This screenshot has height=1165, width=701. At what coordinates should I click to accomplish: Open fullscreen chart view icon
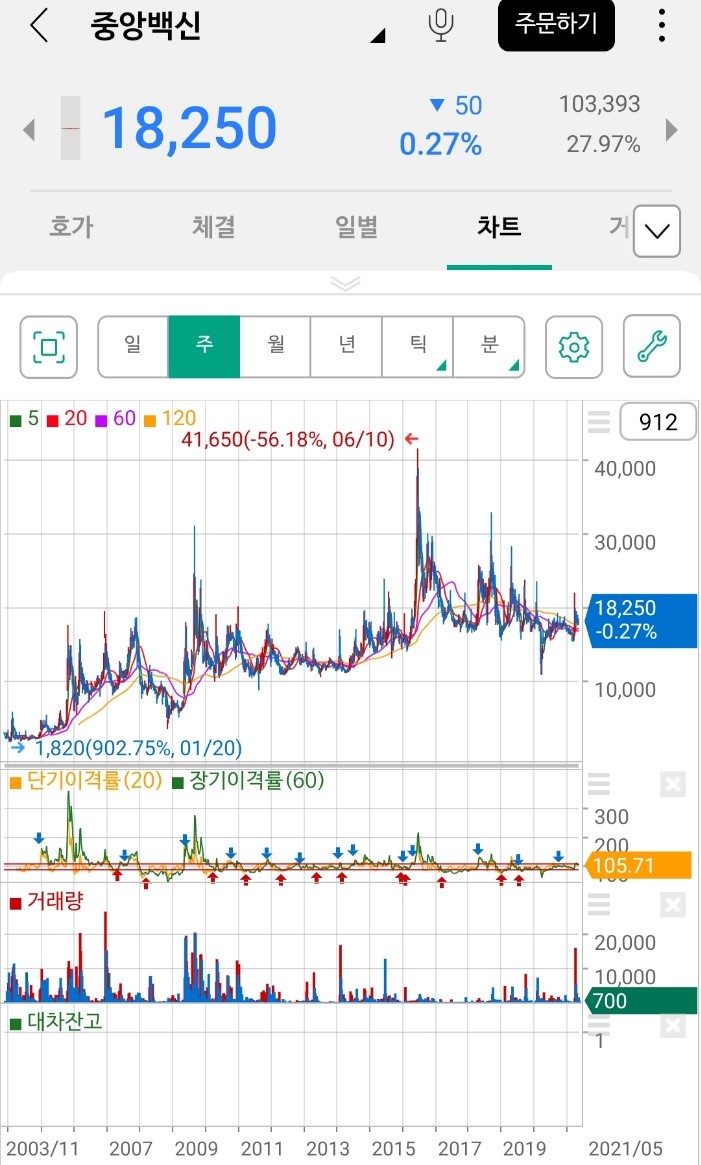49,347
